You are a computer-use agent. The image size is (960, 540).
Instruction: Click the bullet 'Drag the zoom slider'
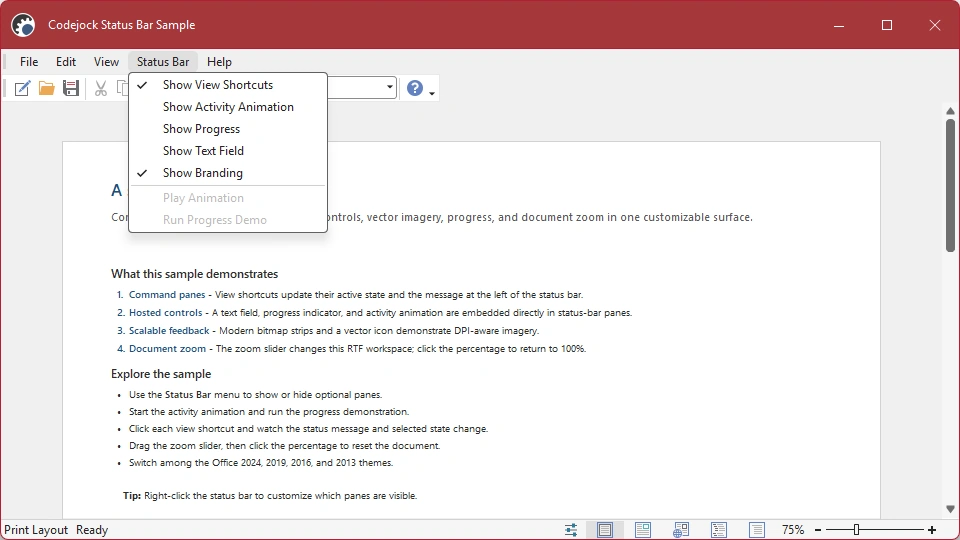click(285, 446)
